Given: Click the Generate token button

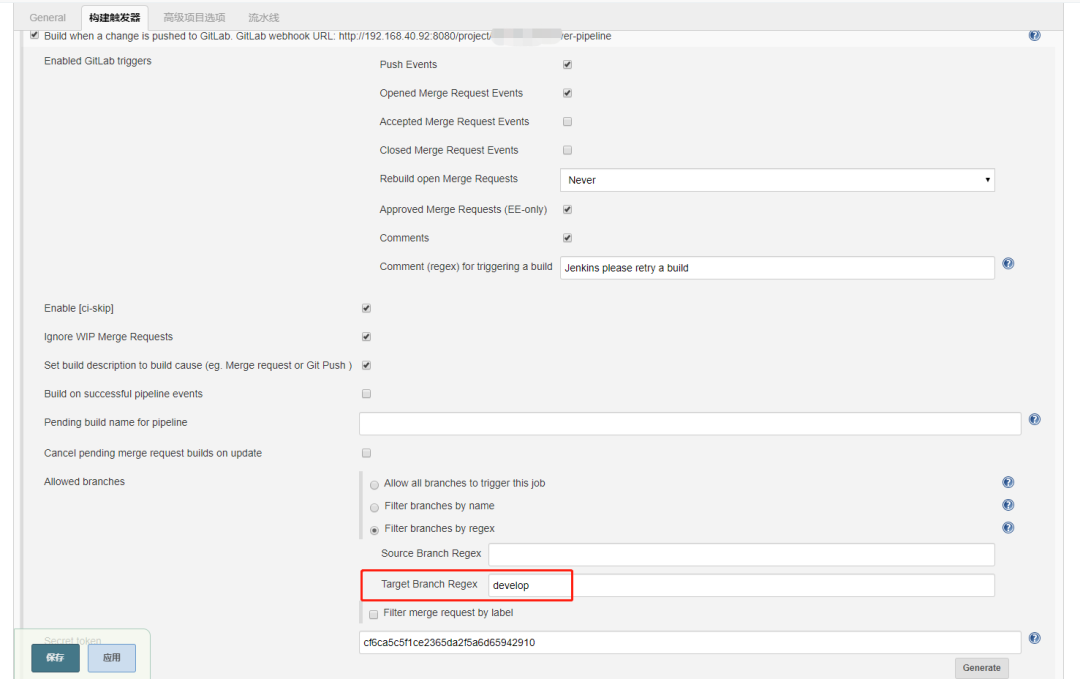Looking at the screenshot, I should [x=981, y=668].
